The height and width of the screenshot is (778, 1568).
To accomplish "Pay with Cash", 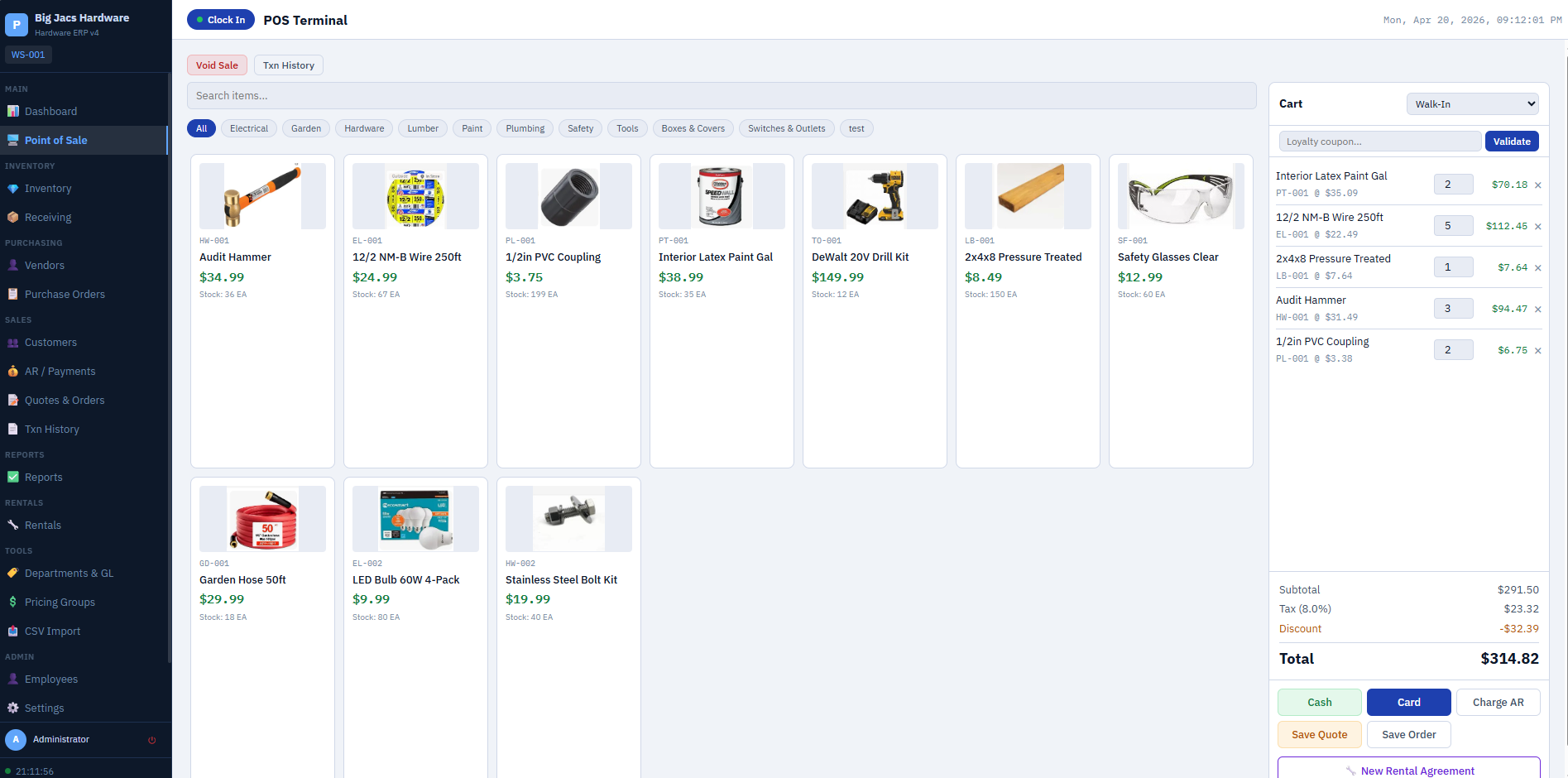I will coord(1320,703).
